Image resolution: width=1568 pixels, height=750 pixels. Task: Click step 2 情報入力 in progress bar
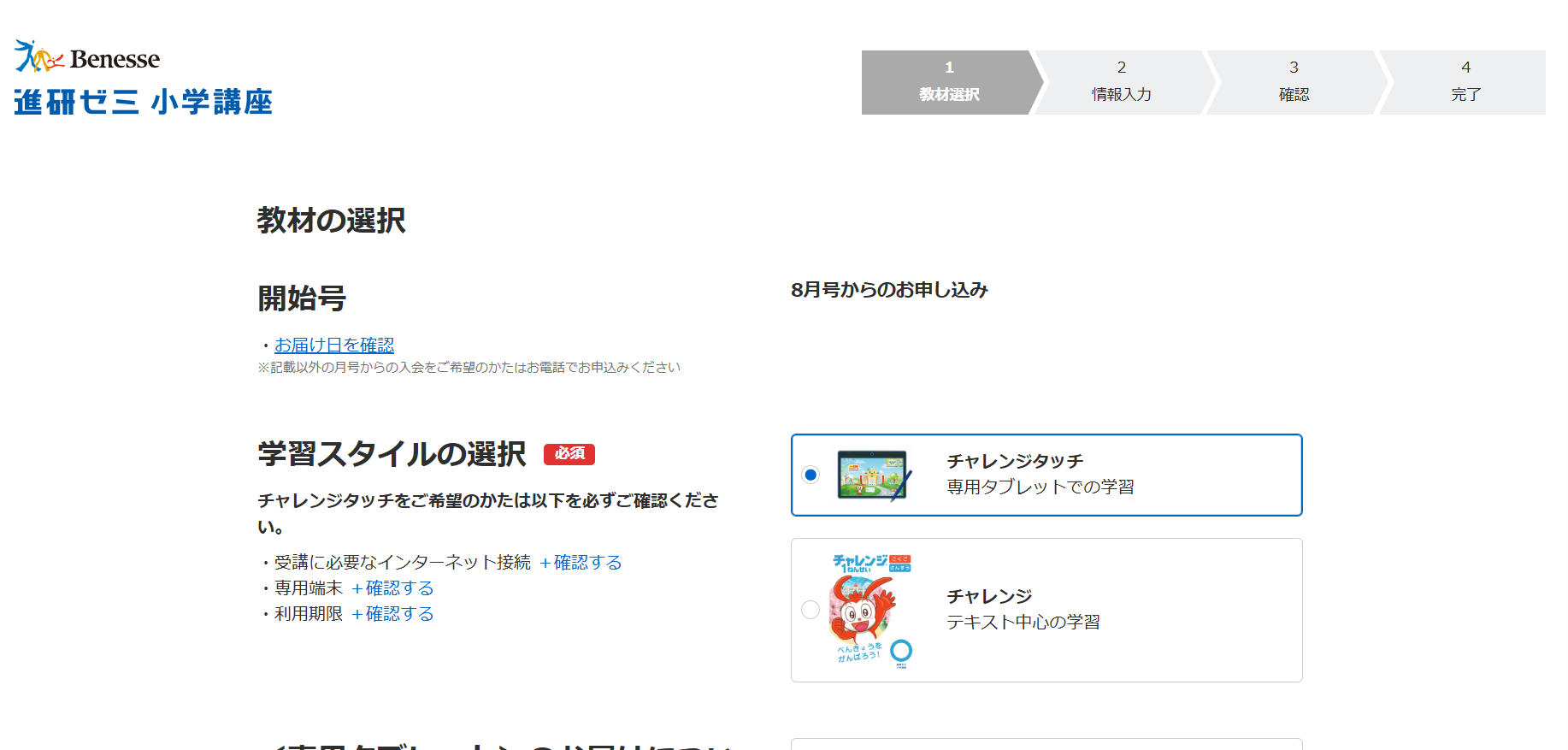(1121, 82)
